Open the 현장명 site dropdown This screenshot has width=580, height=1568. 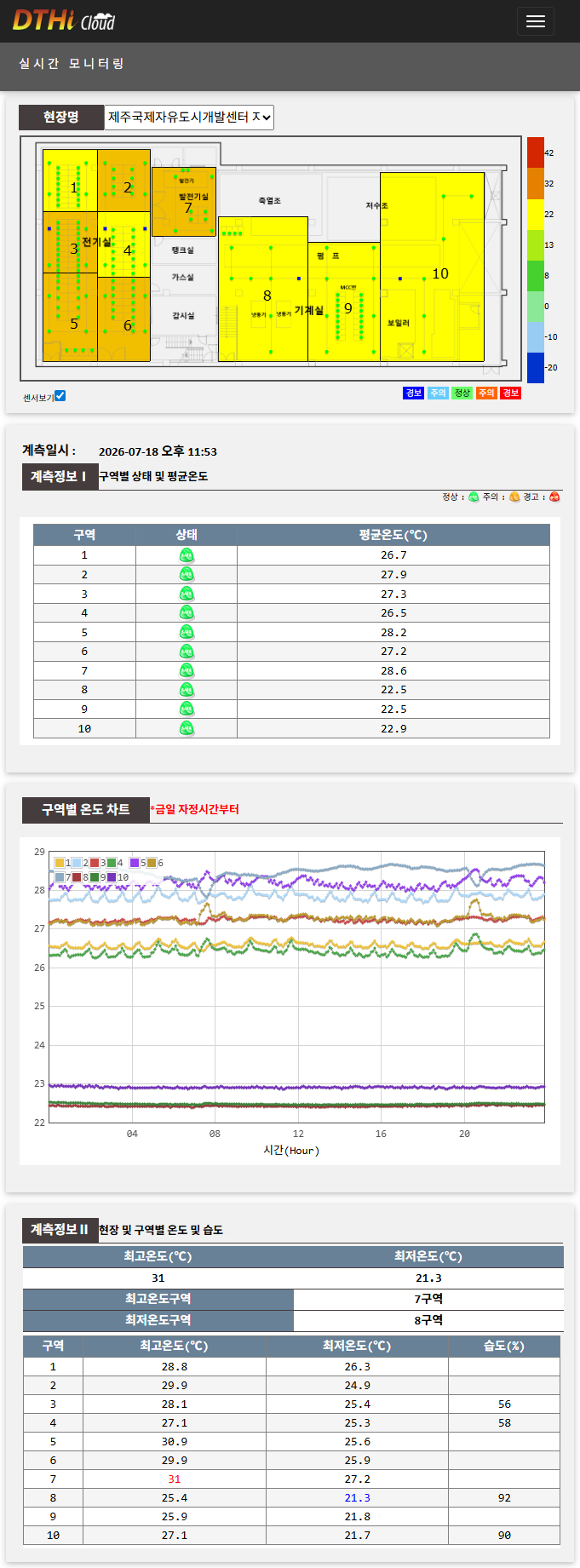click(189, 117)
